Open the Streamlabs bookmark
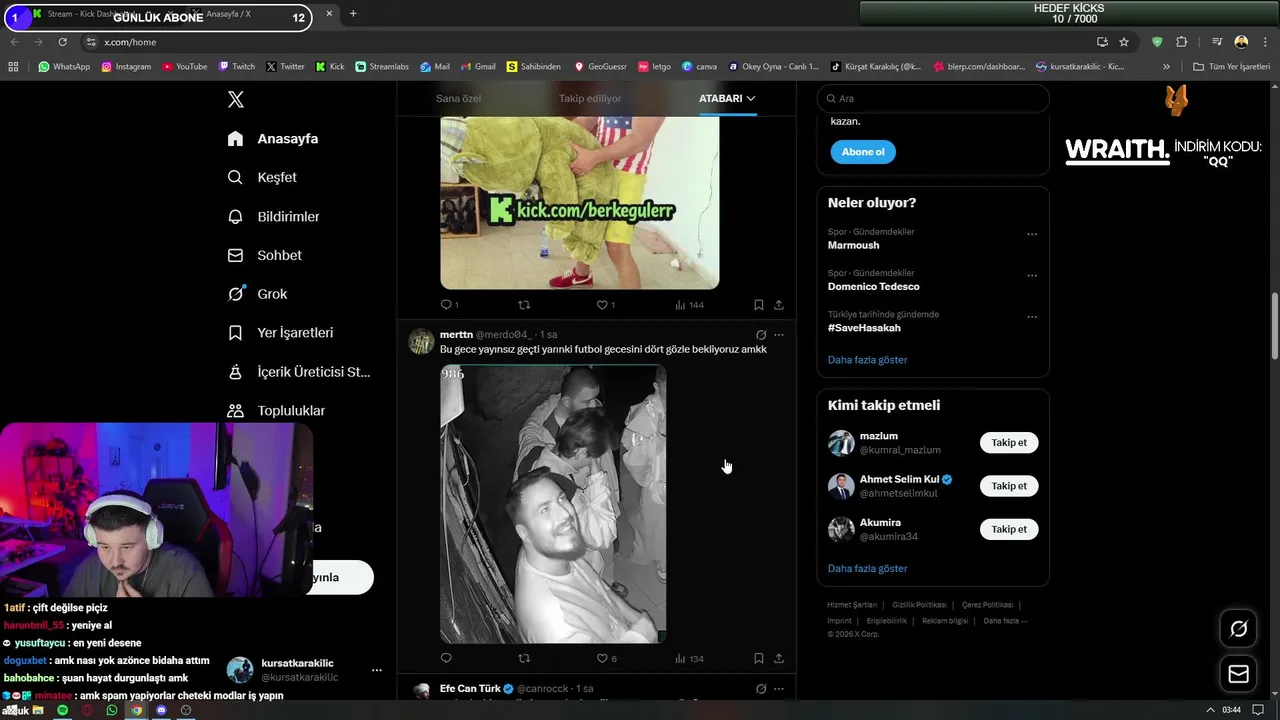 [382, 67]
